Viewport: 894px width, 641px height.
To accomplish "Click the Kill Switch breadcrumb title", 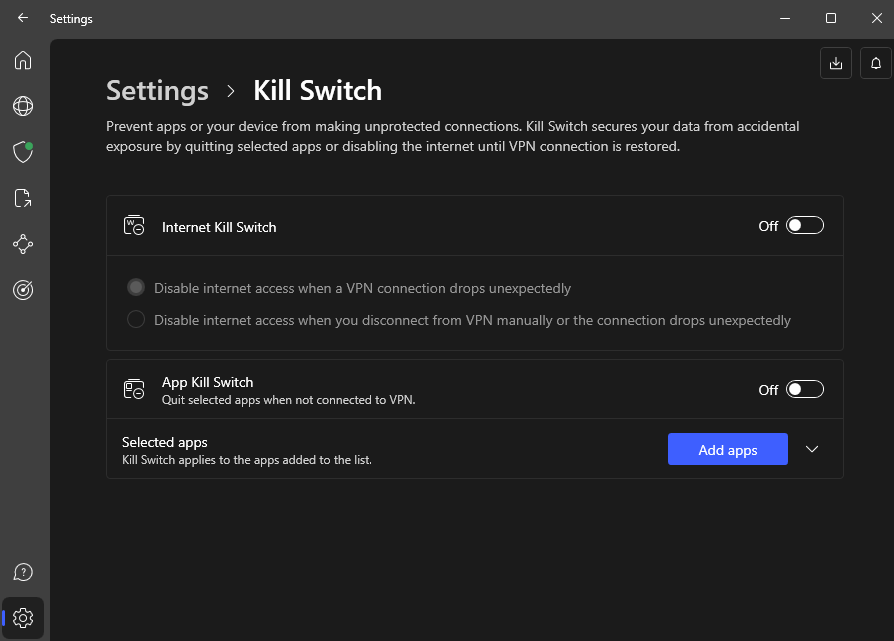I will coord(317,91).
